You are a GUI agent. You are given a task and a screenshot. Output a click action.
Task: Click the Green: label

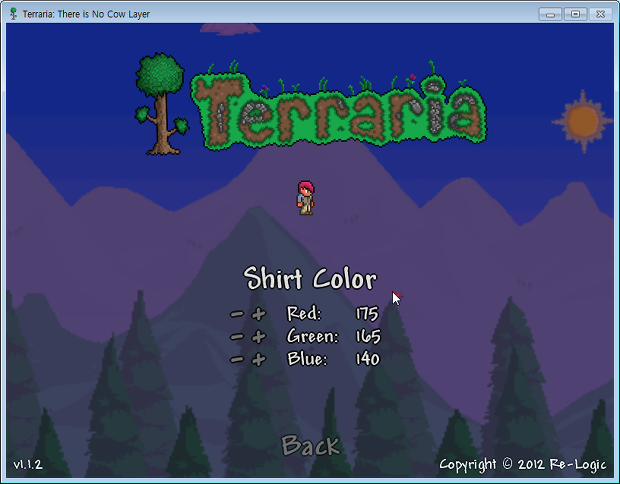coord(312,337)
